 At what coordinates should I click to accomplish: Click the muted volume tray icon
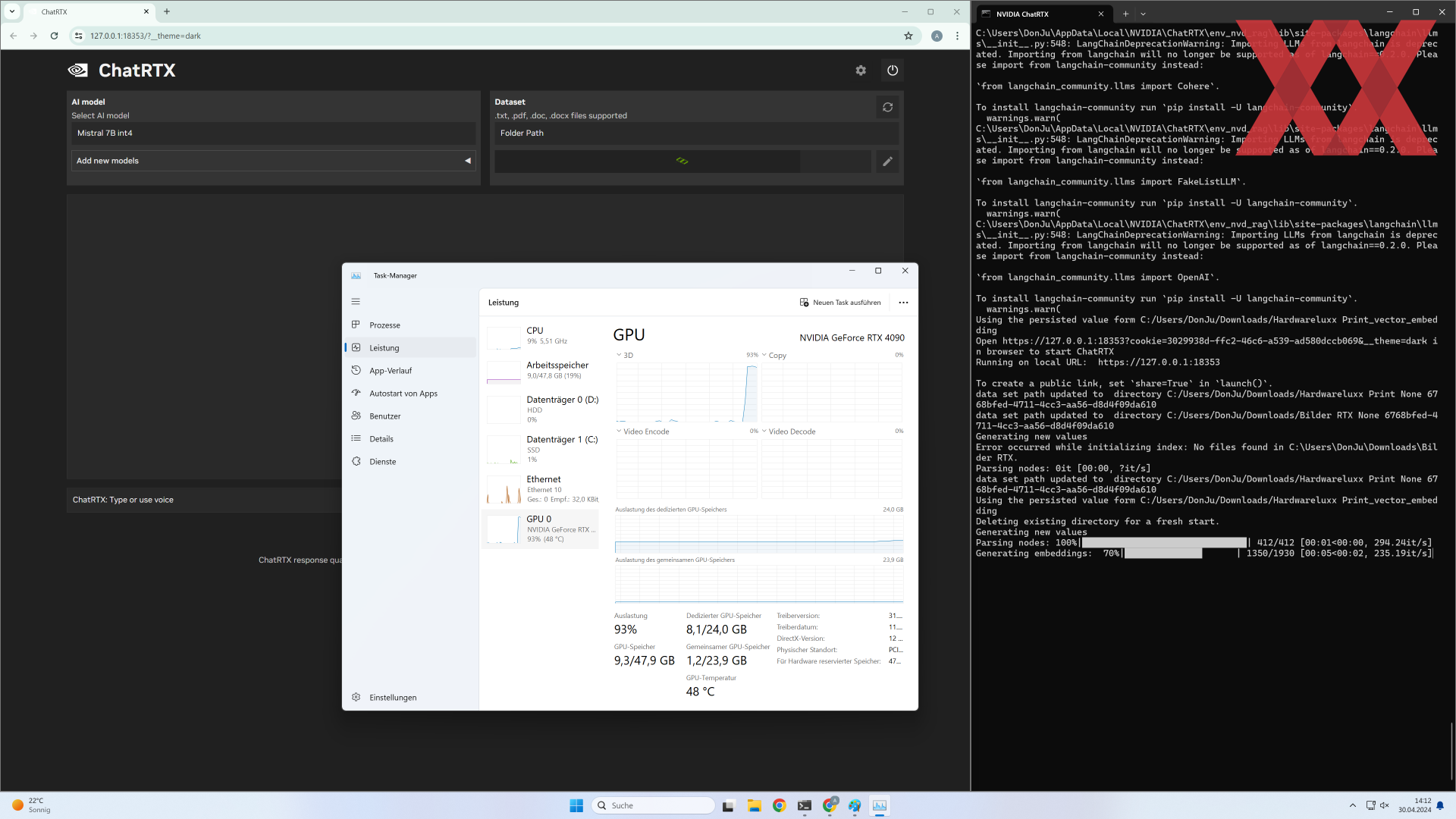(1384, 805)
